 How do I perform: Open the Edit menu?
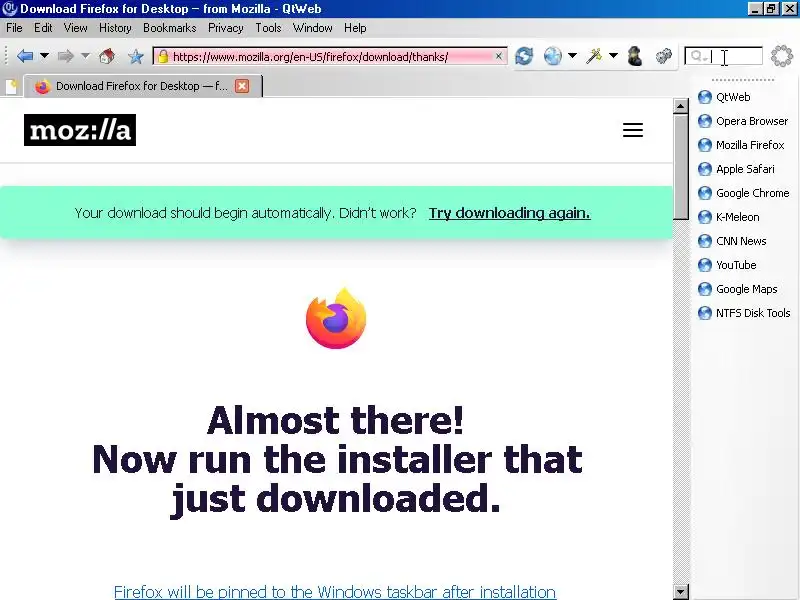[x=43, y=28]
